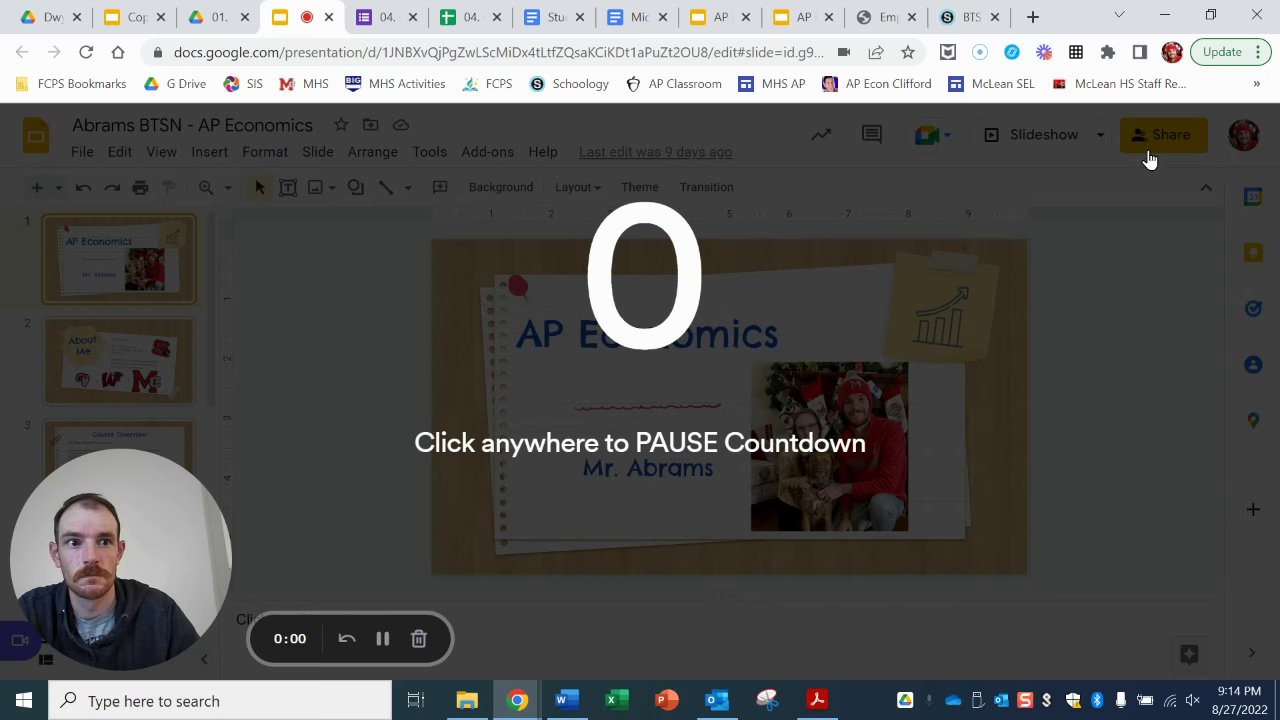This screenshot has height=720, width=1280.
Task: Open the Arrange menu
Action: [x=372, y=152]
